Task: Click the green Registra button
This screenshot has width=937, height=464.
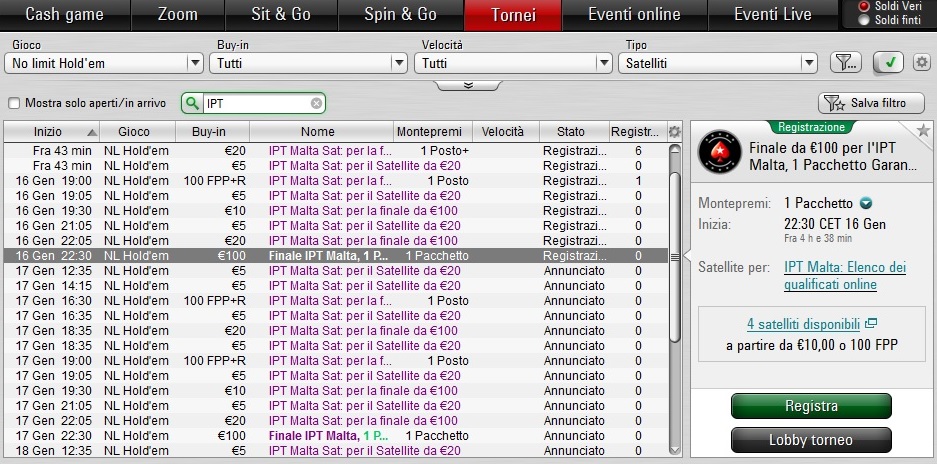Action: [811, 406]
